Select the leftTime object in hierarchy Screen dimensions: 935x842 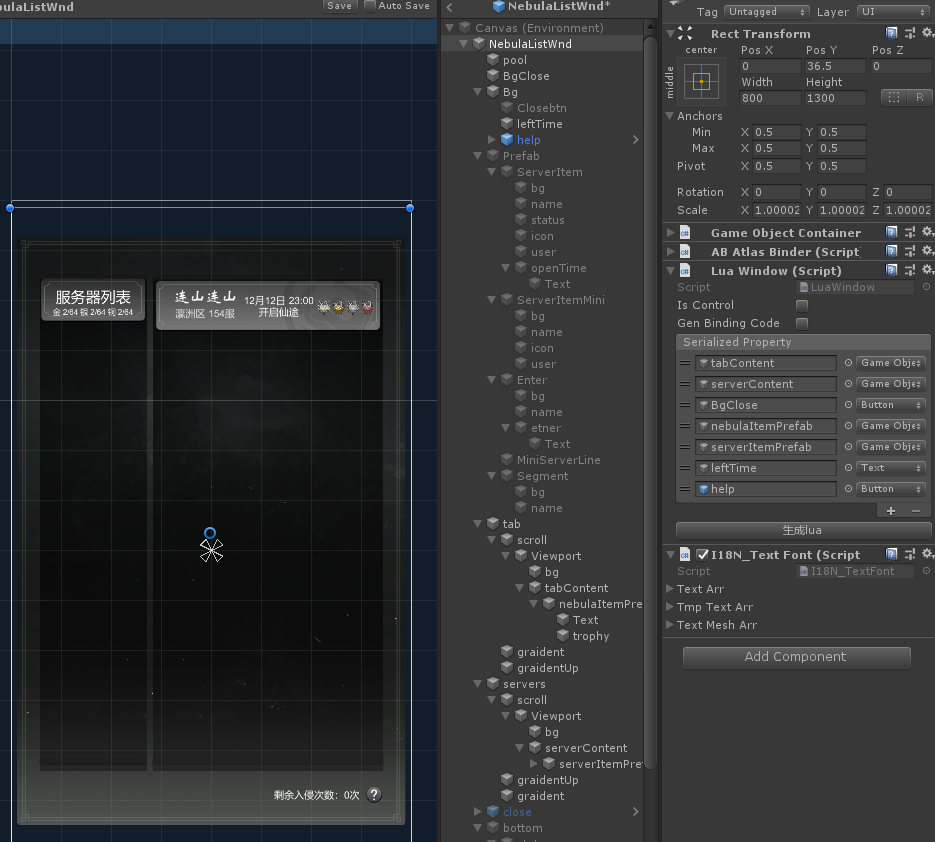(539, 123)
